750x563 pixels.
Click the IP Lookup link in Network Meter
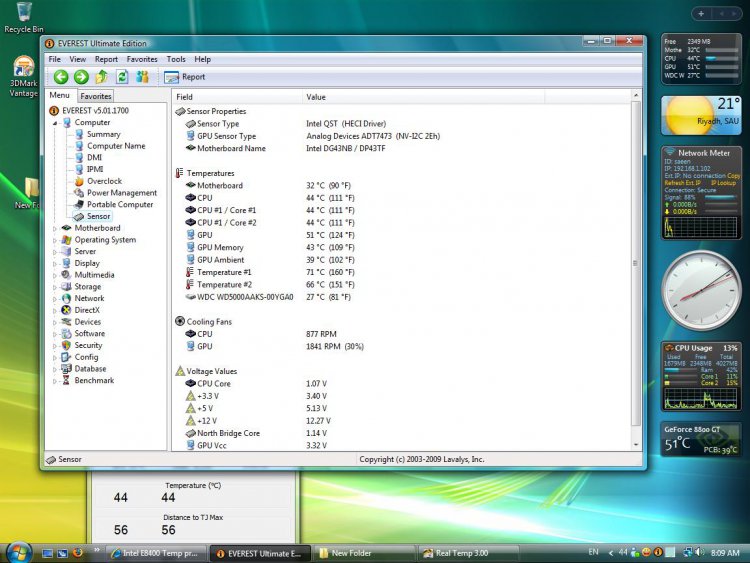[x=723, y=183]
